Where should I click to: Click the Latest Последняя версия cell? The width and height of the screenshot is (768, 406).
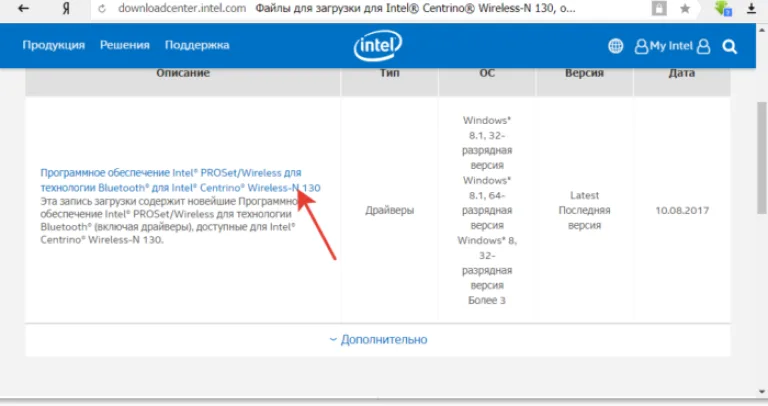[584, 210]
